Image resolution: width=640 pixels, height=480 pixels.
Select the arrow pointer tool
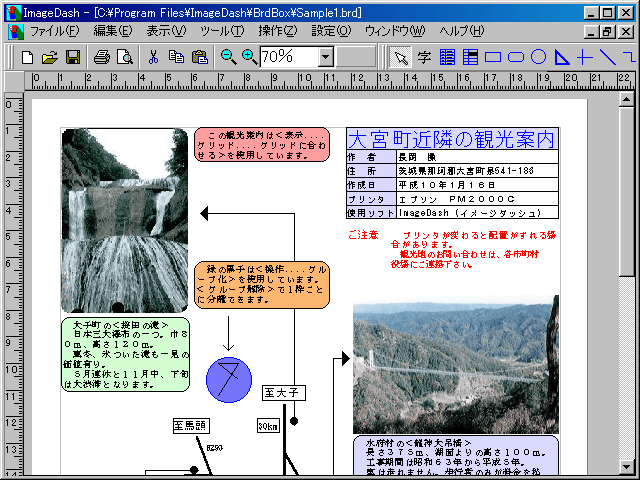click(400, 58)
